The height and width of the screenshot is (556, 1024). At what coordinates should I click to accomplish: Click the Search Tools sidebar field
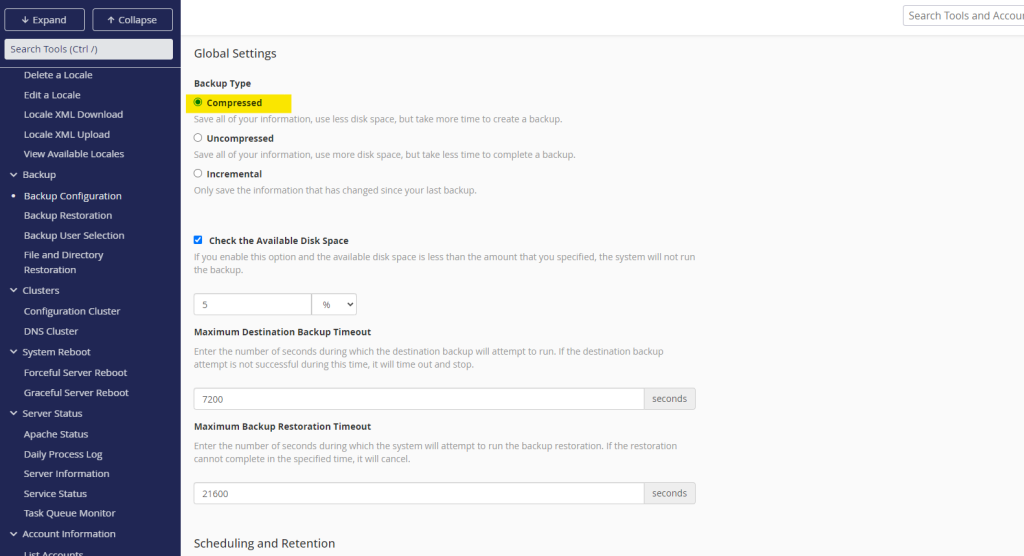89,49
